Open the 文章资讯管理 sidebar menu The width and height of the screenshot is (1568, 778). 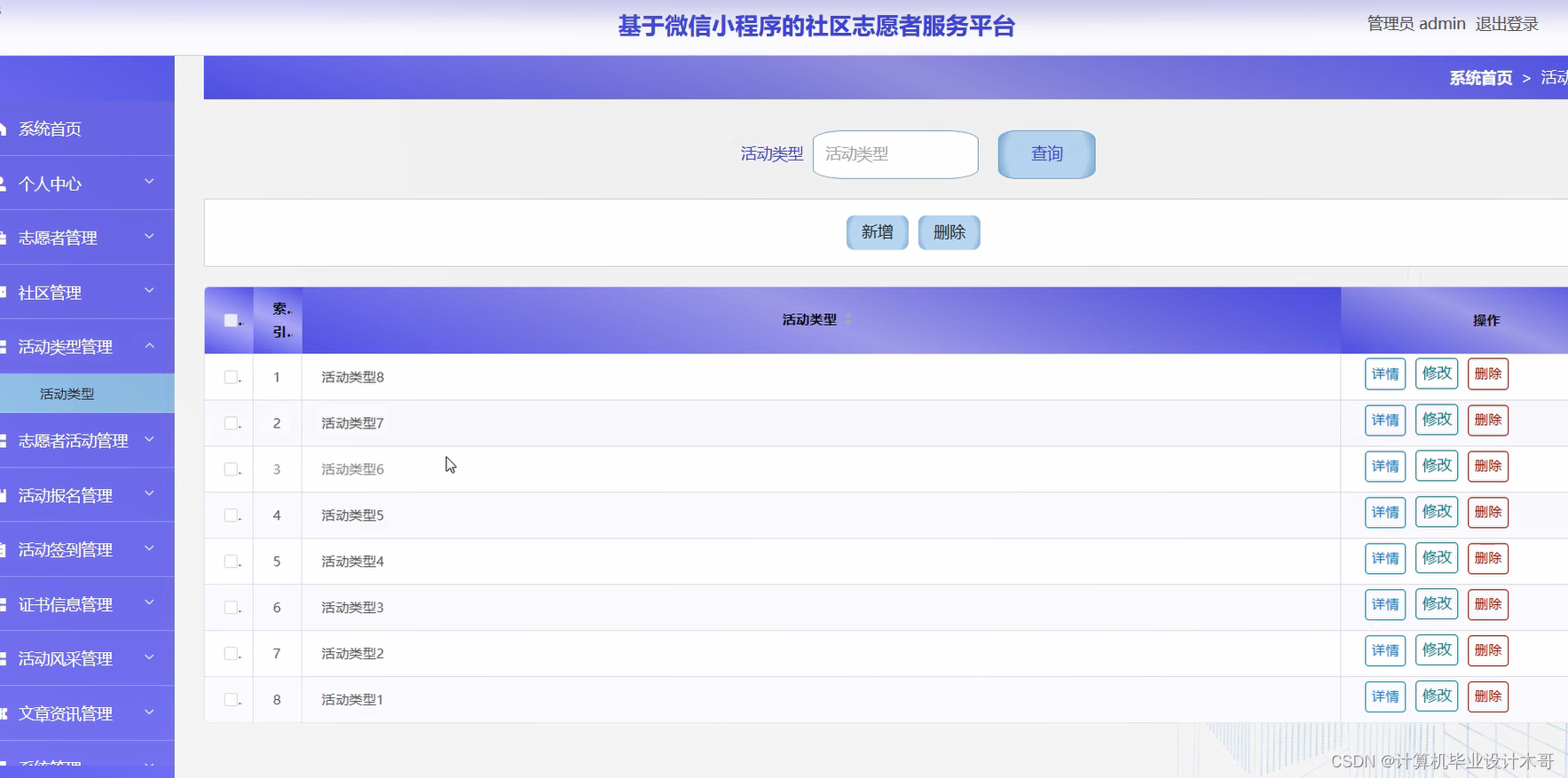coord(87,713)
